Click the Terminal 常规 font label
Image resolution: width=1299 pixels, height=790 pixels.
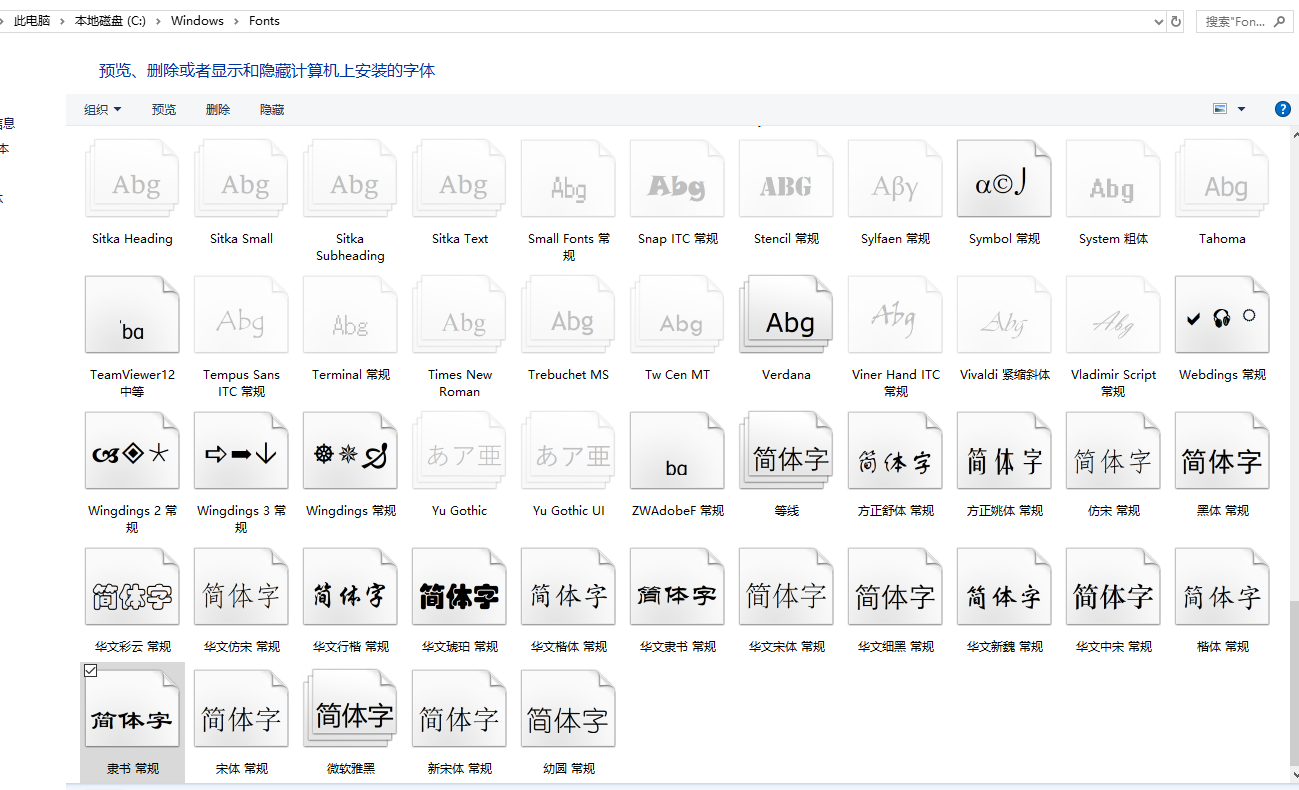[350, 375]
